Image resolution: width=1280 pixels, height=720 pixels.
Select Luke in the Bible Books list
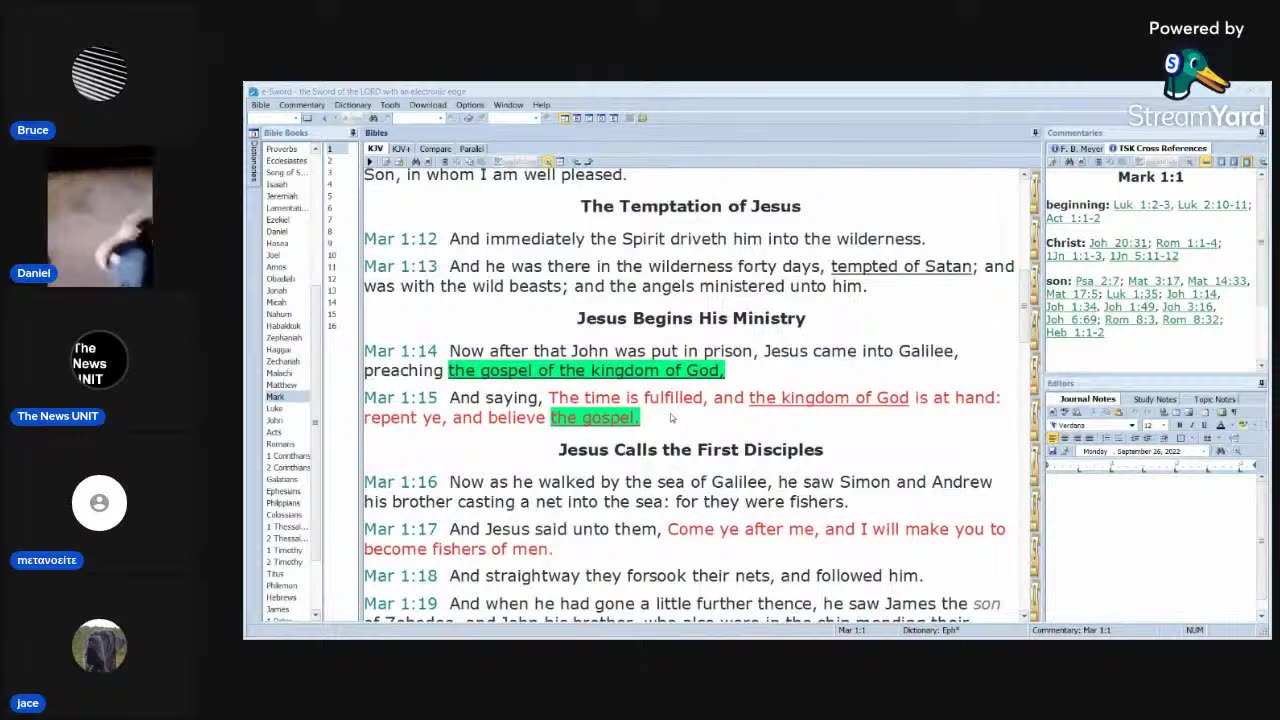274,409
